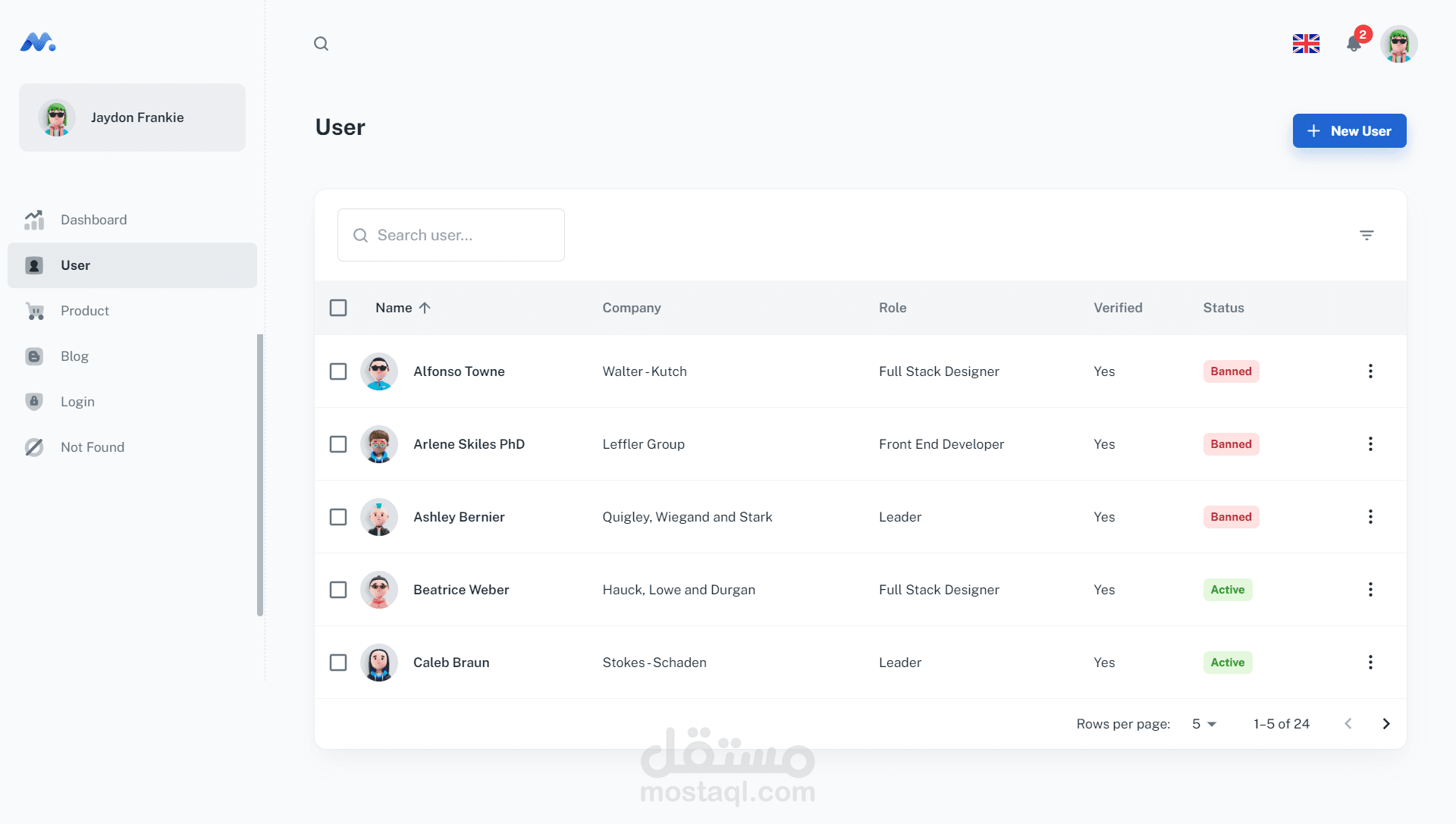The image size is (1456, 824).
Task: Navigate to Dashboard in sidebar
Action: pyautogui.click(x=93, y=220)
